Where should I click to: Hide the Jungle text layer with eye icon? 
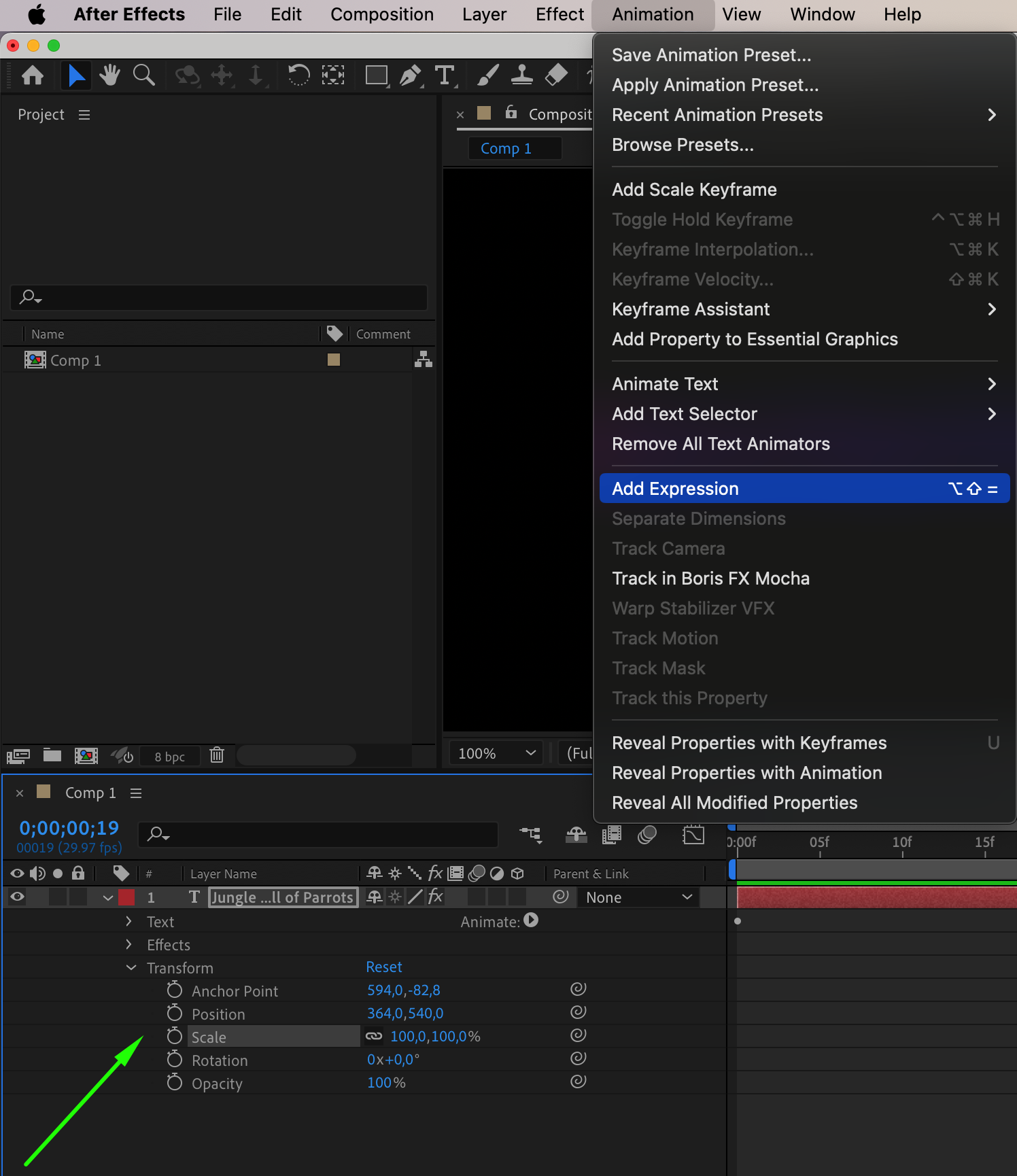click(18, 897)
